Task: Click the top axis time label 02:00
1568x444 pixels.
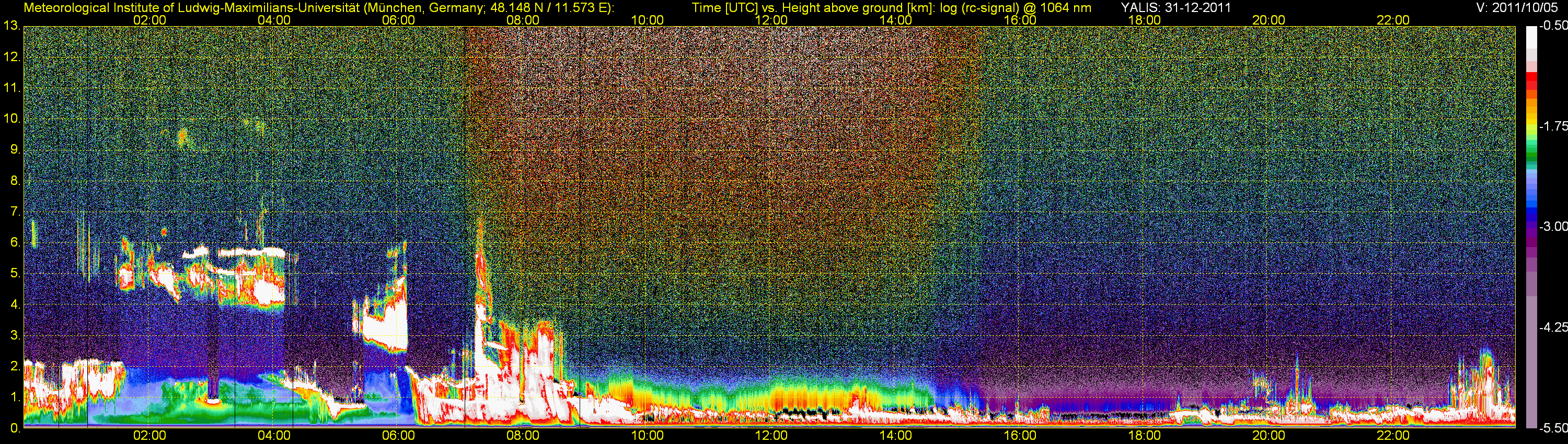Action: (x=149, y=20)
